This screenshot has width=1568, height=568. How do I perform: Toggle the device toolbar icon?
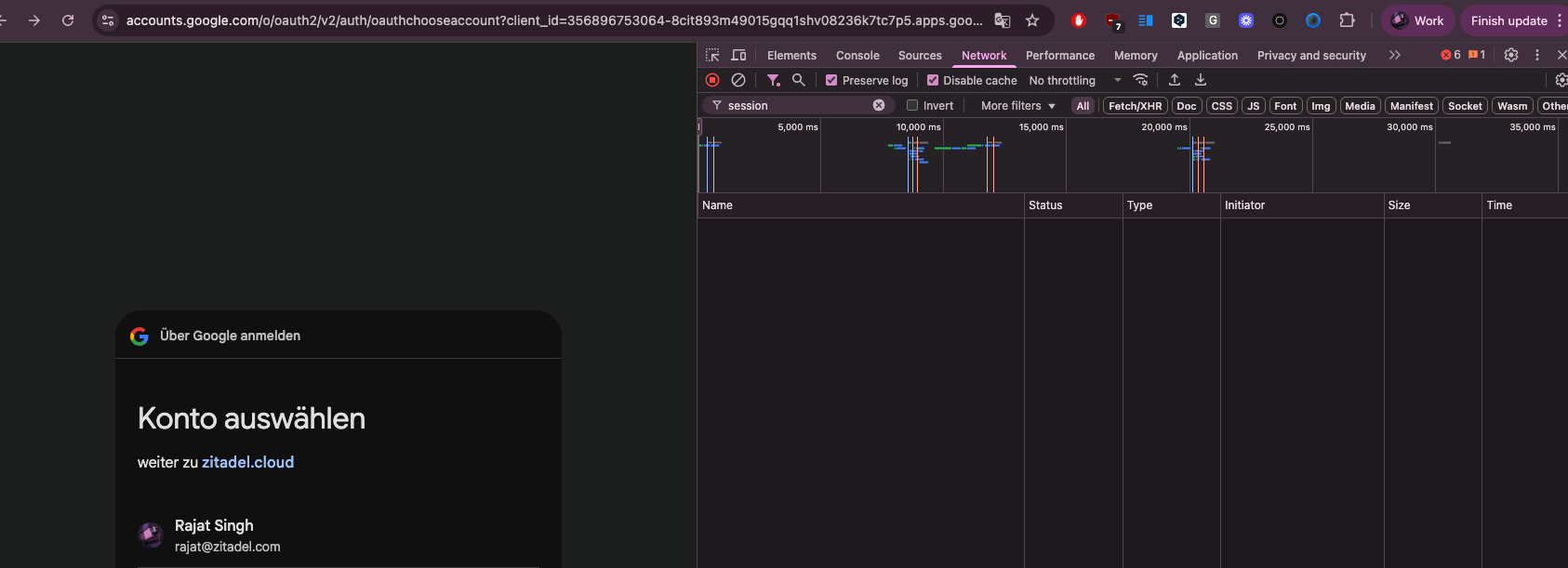(x=738, y=55)
